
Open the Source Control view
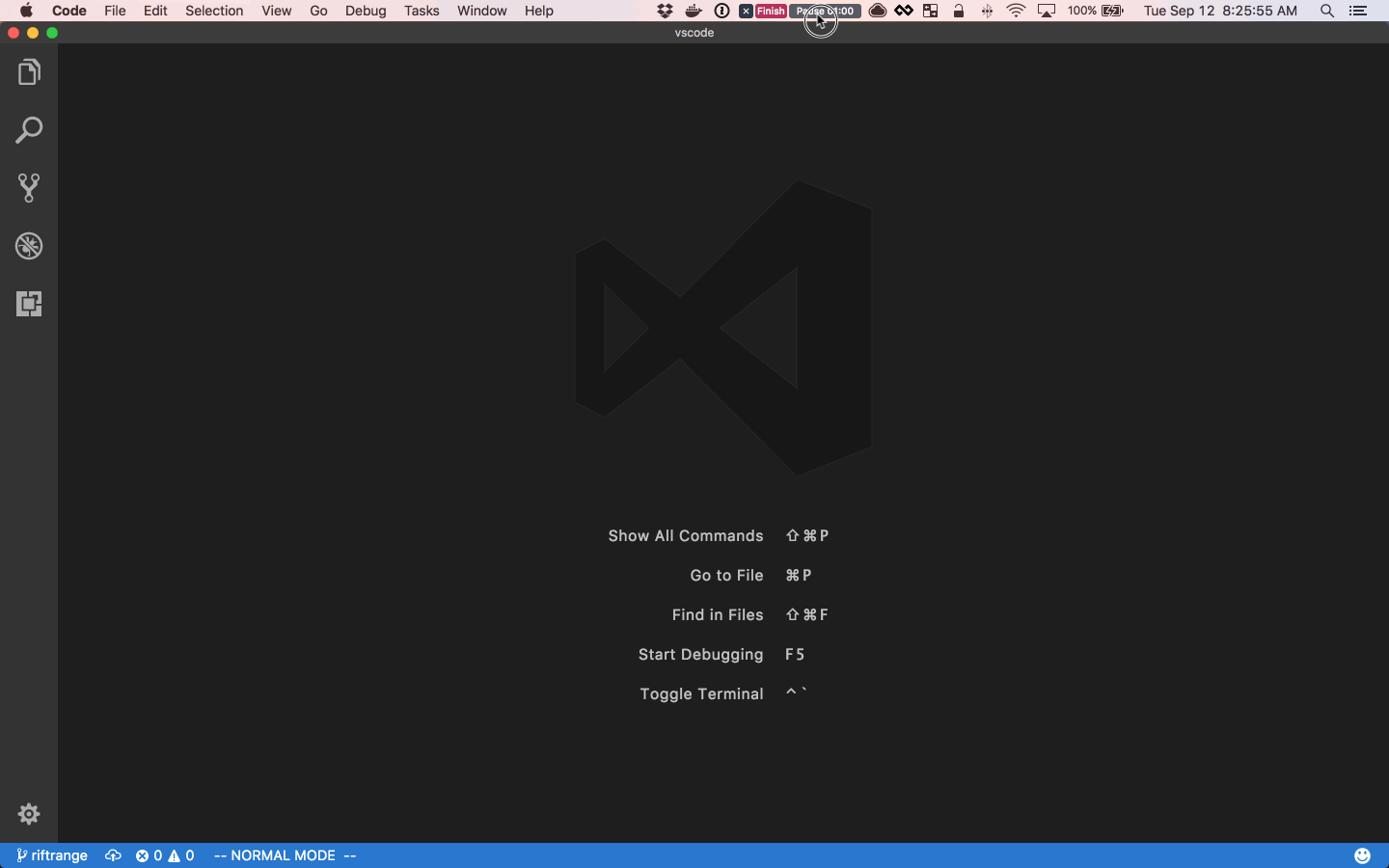point(28,188)
